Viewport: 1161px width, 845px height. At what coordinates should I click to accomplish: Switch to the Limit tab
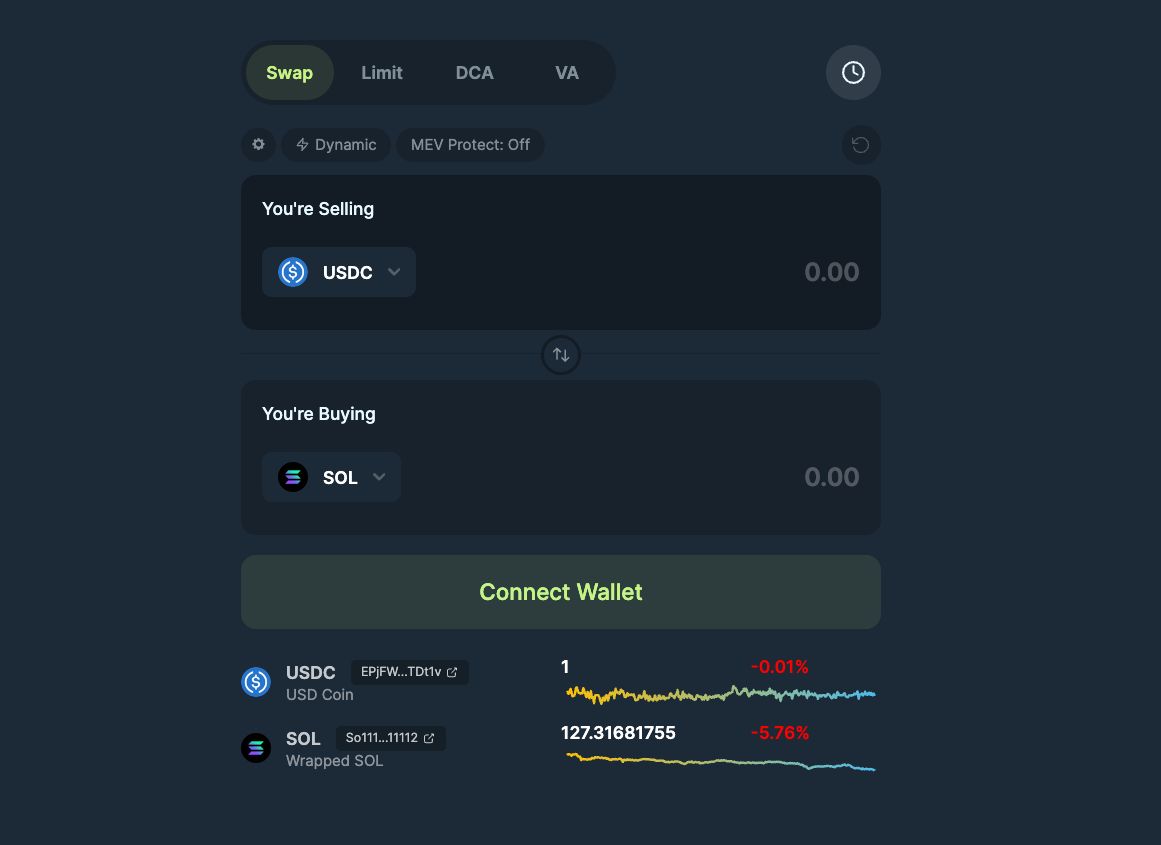point(382,73)
